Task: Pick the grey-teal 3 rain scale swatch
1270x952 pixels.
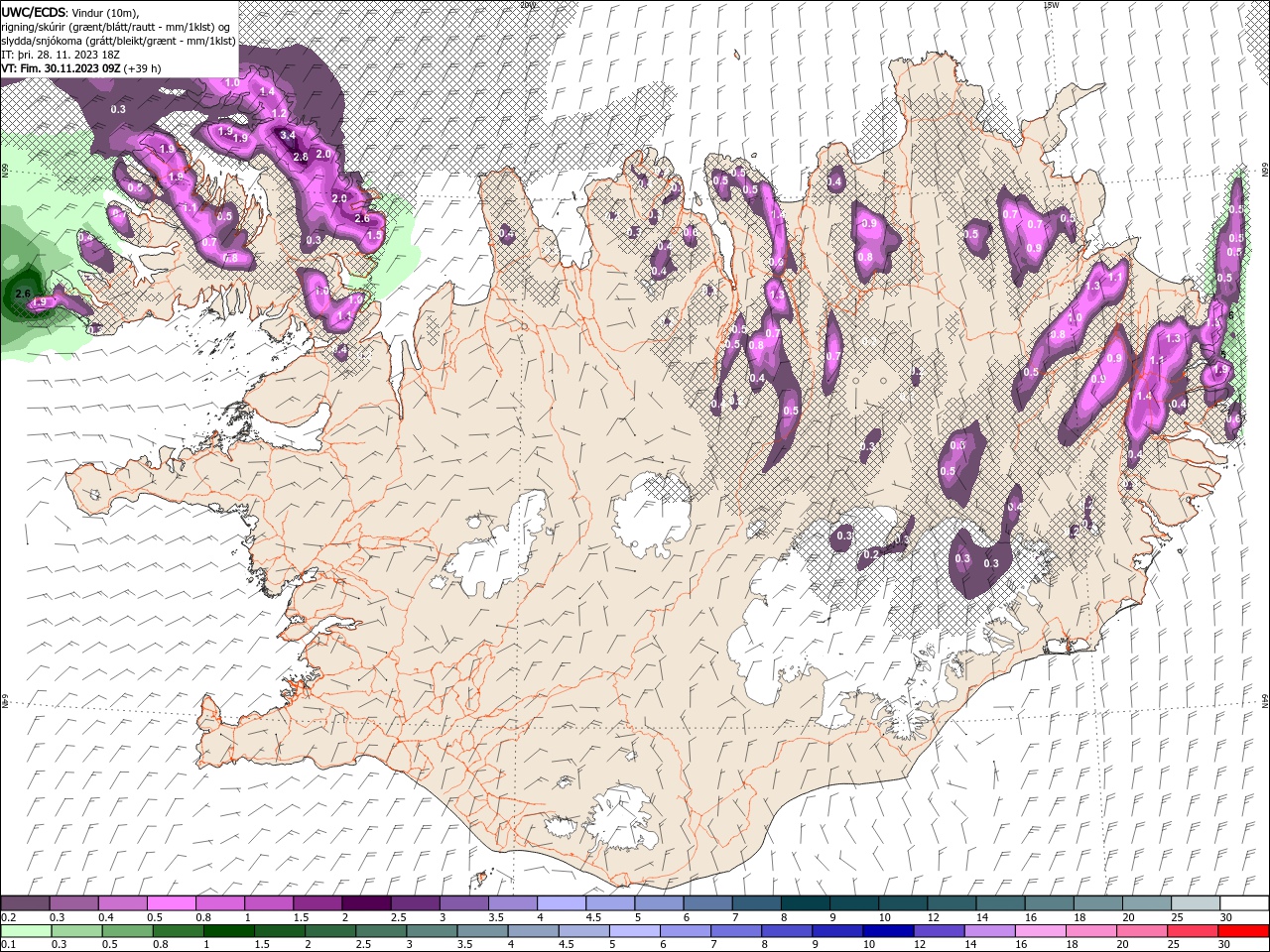Action: [432, 931]
